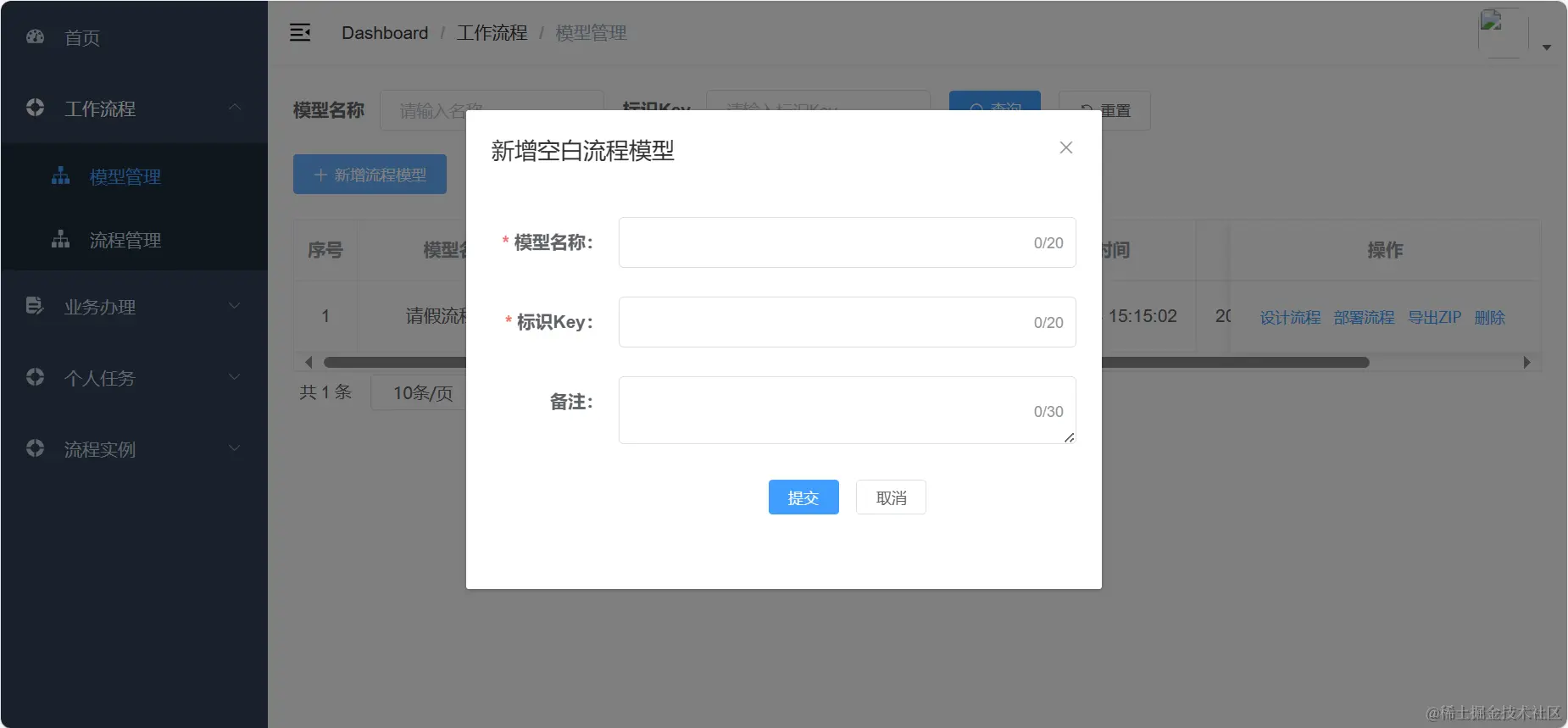The image size is (1568, 728).
Task: Click the 取消 cancel button
Action: coord(891,497)
